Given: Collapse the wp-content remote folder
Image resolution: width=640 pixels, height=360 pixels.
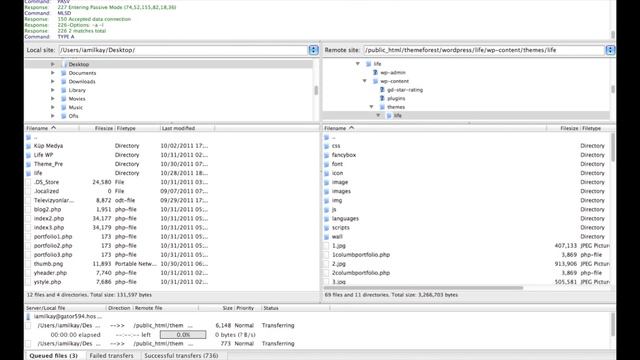Looking at the screenshot, I should pyautogui.click(x=364, y=81).
